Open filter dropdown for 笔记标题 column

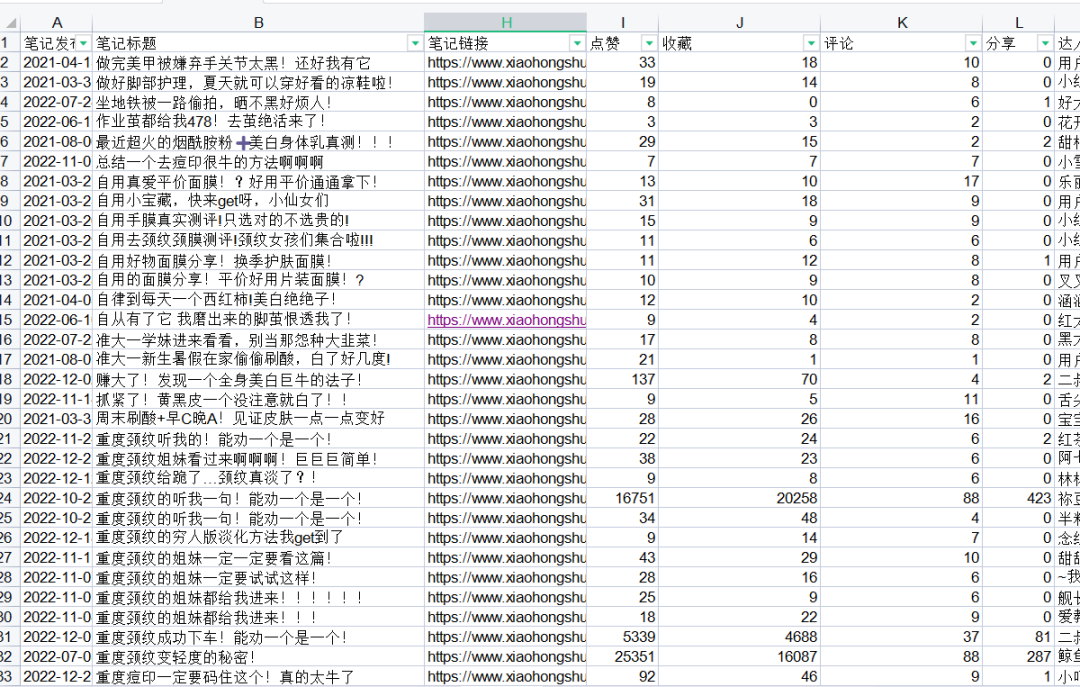[x=415, y=43]
